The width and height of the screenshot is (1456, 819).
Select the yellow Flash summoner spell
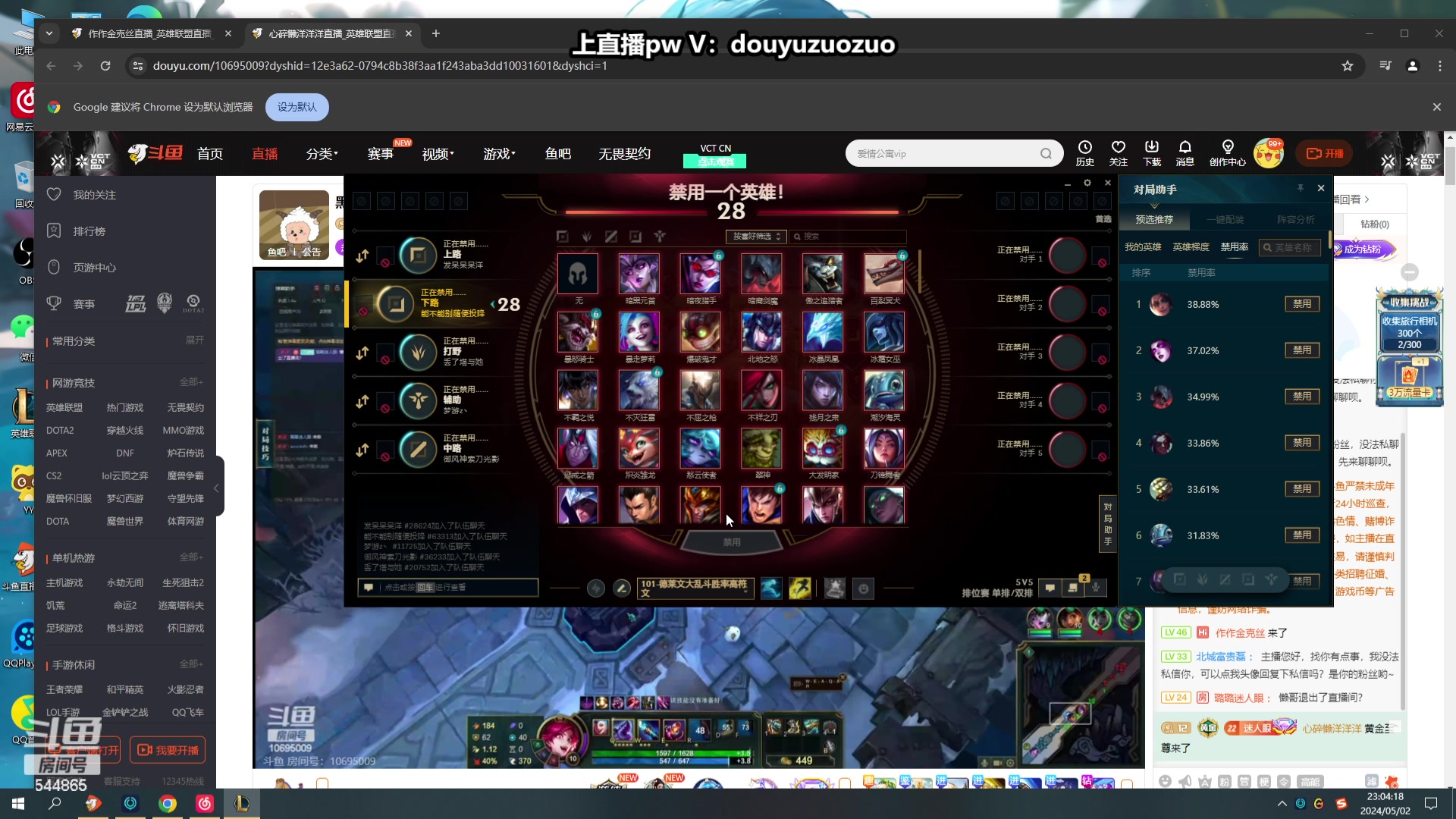(800, 588)
